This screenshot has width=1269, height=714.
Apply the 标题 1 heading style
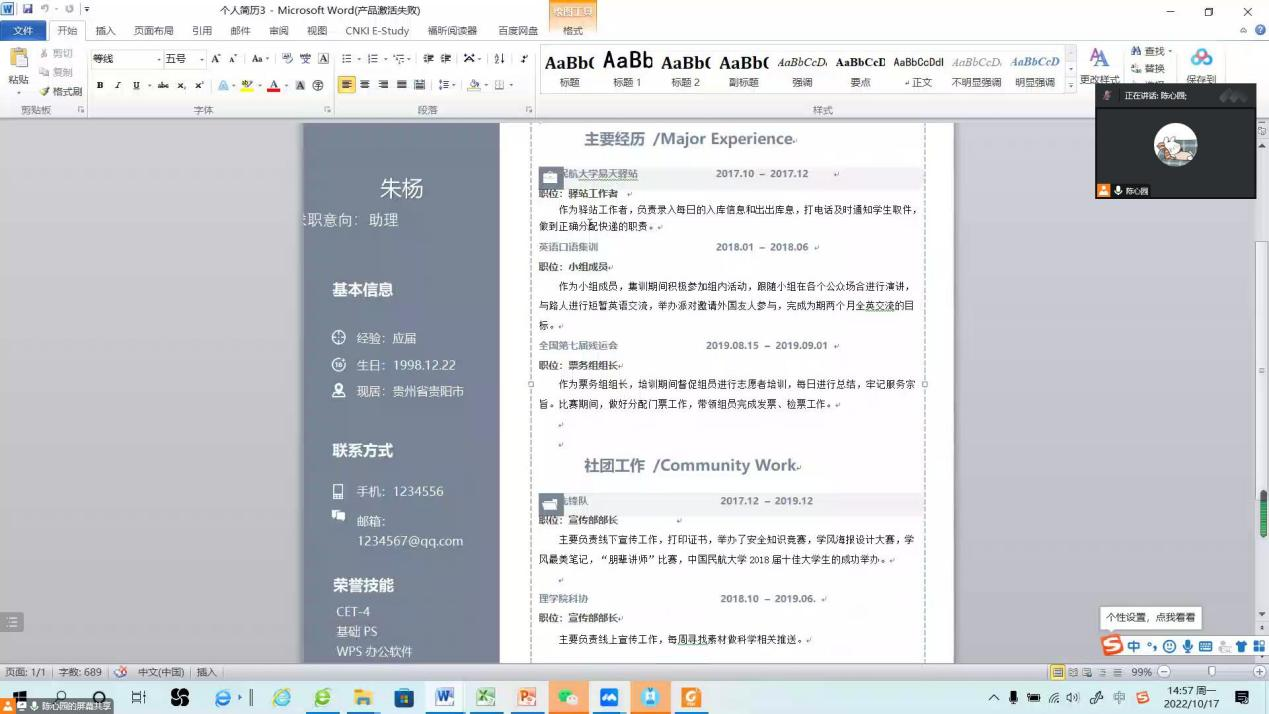pos(627,69)
